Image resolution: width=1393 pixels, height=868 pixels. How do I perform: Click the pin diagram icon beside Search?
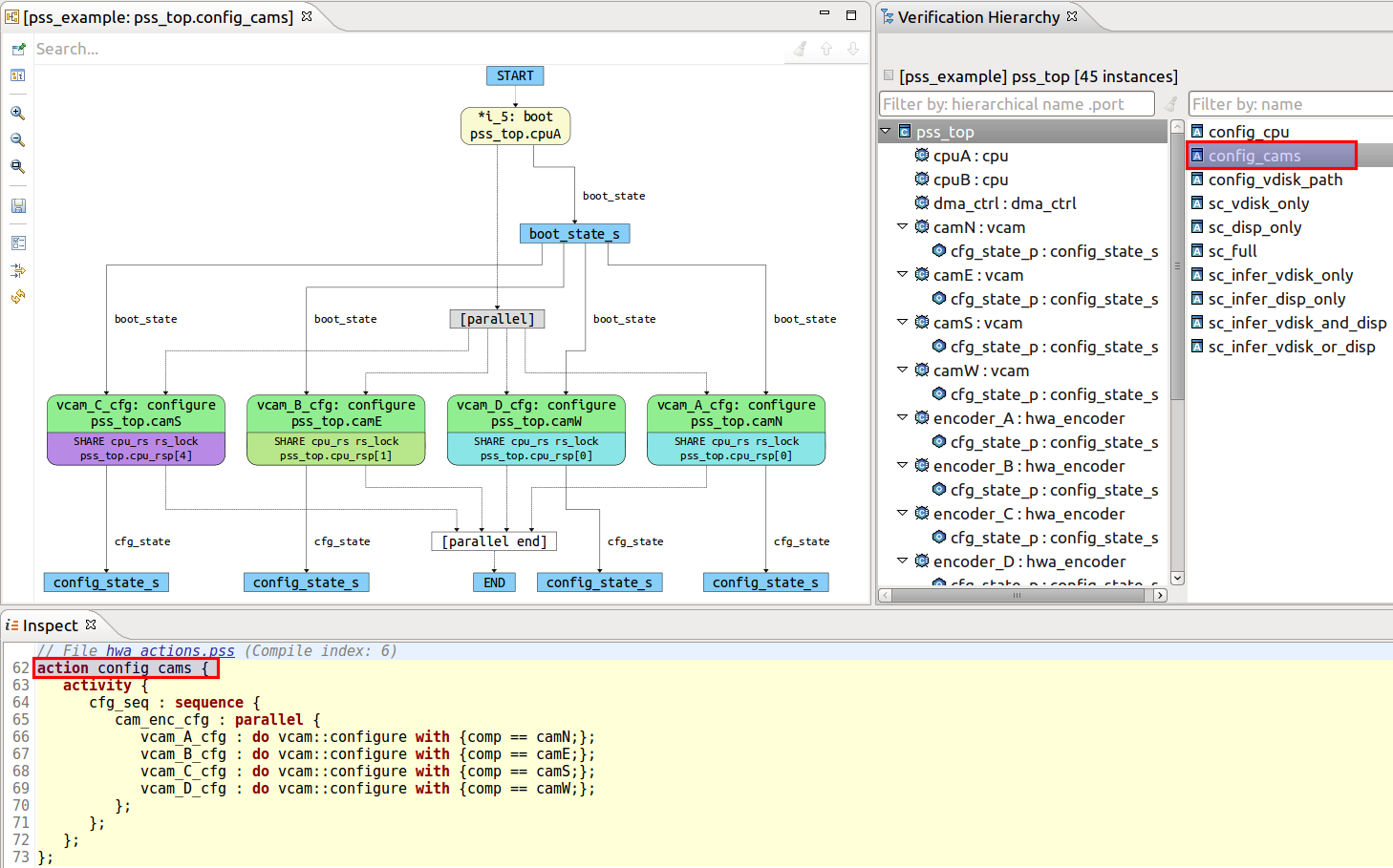(18, 49)
